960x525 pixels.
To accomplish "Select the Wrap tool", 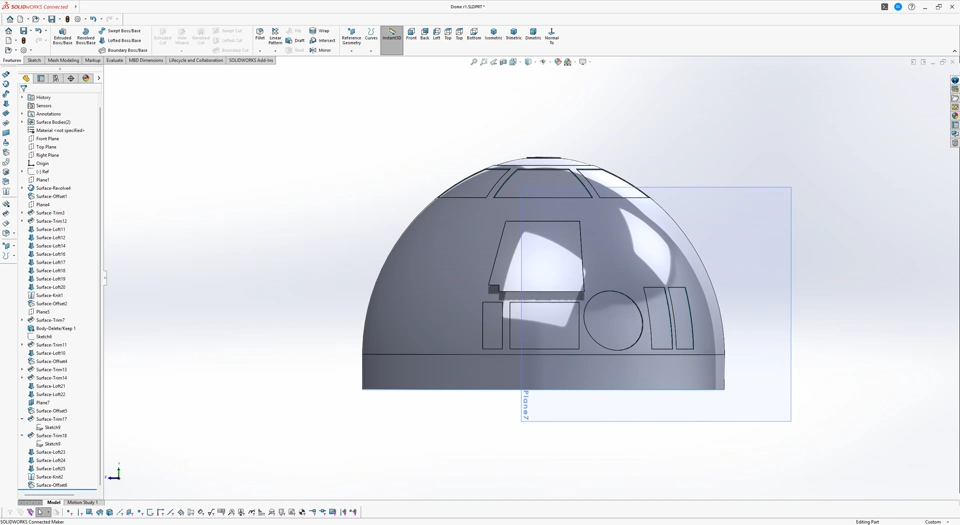I will pos(319,31).
